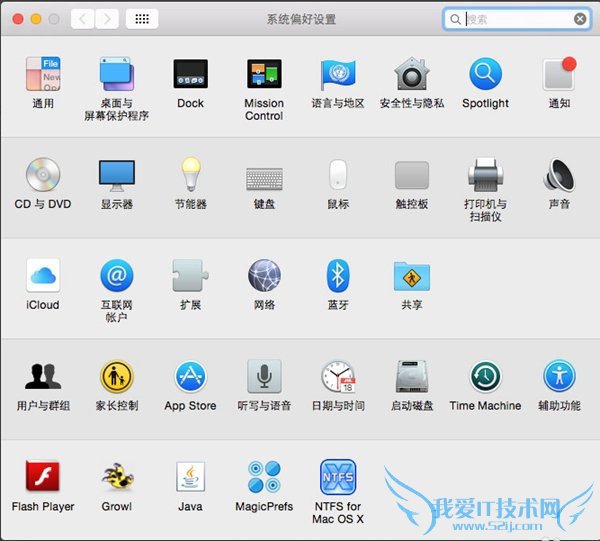Open NTFS for Mac OS X pane
600x541 pixels.
tap(338, 477)
